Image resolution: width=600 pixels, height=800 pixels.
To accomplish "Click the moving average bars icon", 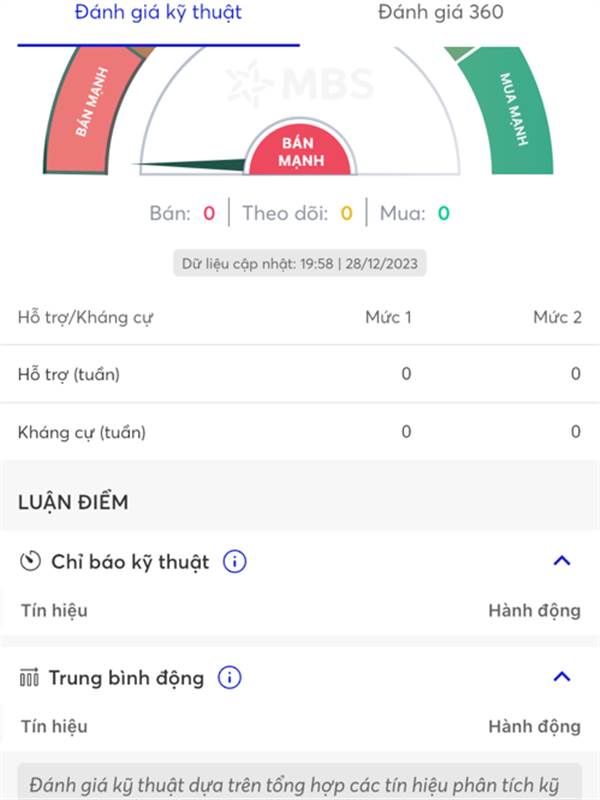I will pyautogui.click(x=29, y=678).
